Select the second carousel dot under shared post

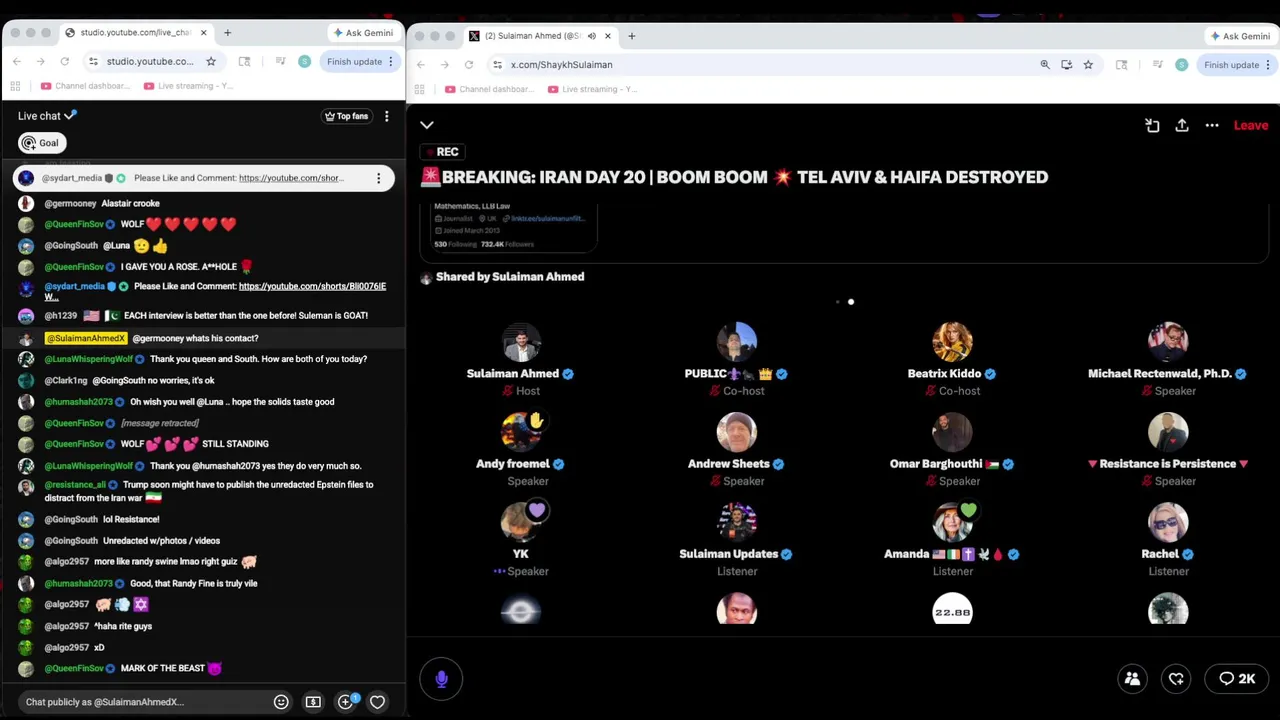[851, 301]
